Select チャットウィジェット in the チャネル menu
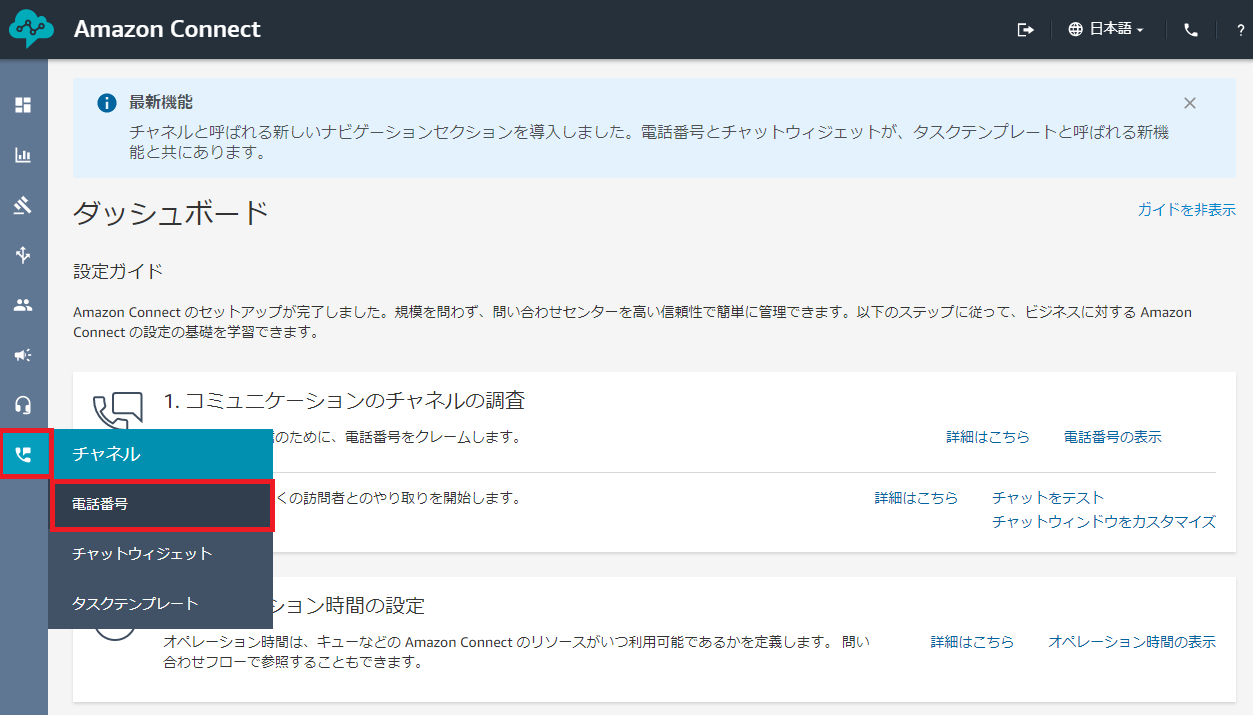 [161, 553]
